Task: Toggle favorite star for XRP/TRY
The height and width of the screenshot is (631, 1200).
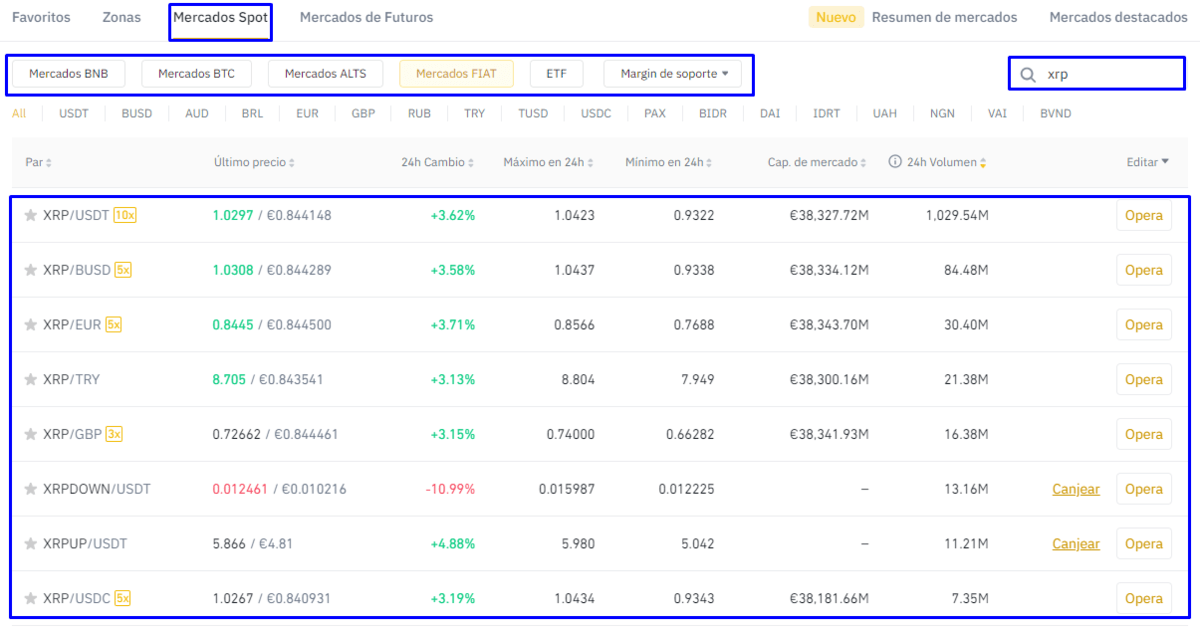Action: (30, 380)
